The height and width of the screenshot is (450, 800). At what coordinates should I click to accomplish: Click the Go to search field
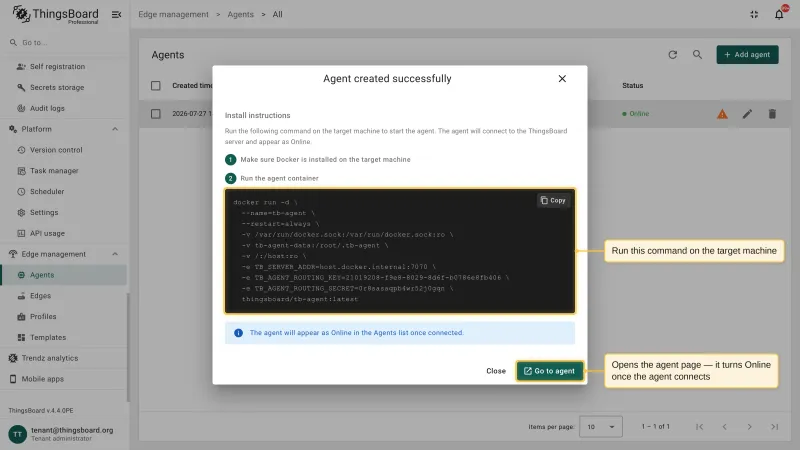tap(64, 42)
